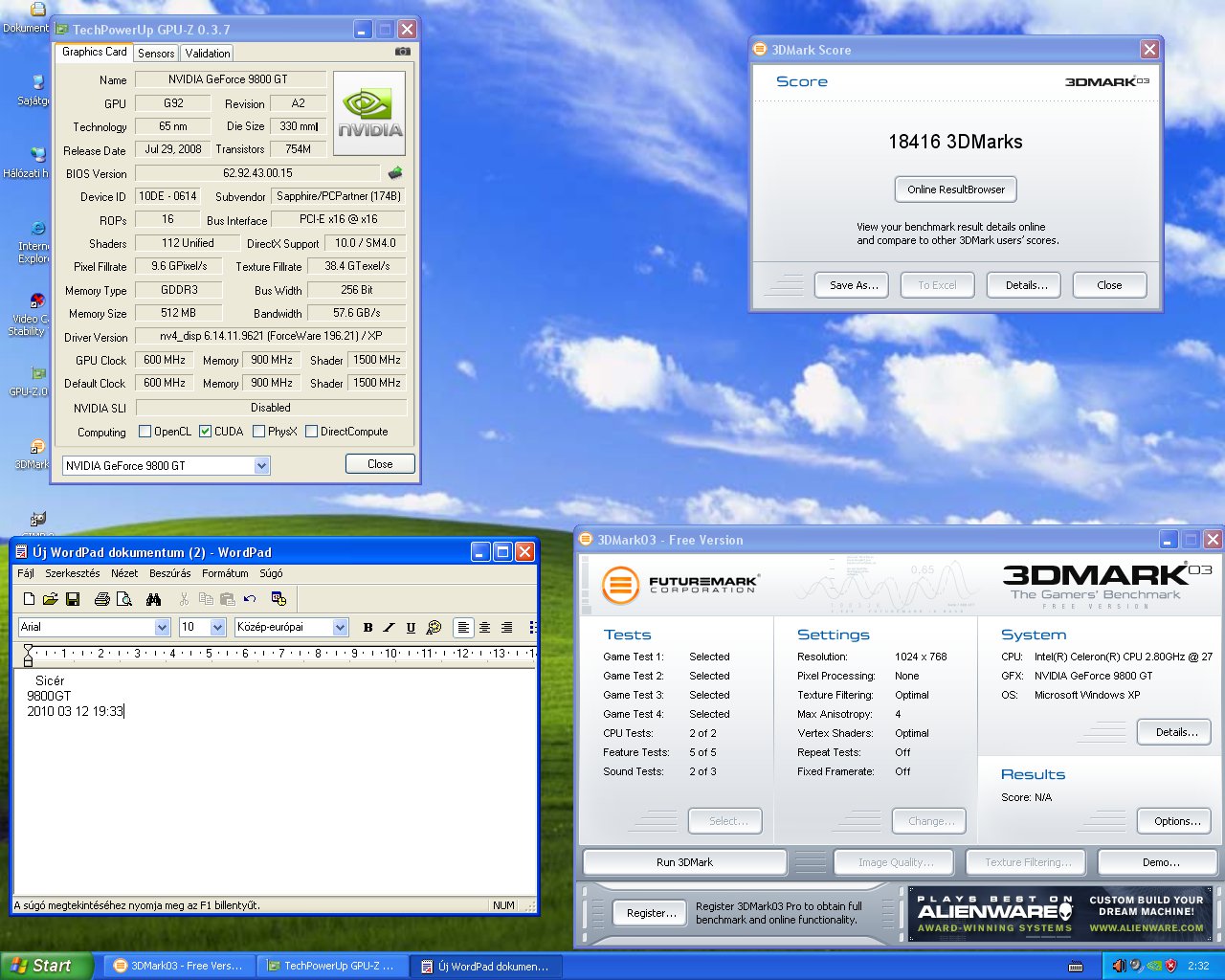Select the Graphics Card tab in GPU-Z
The height and width of the screenshot is (980, 1225).
(94, 52)
